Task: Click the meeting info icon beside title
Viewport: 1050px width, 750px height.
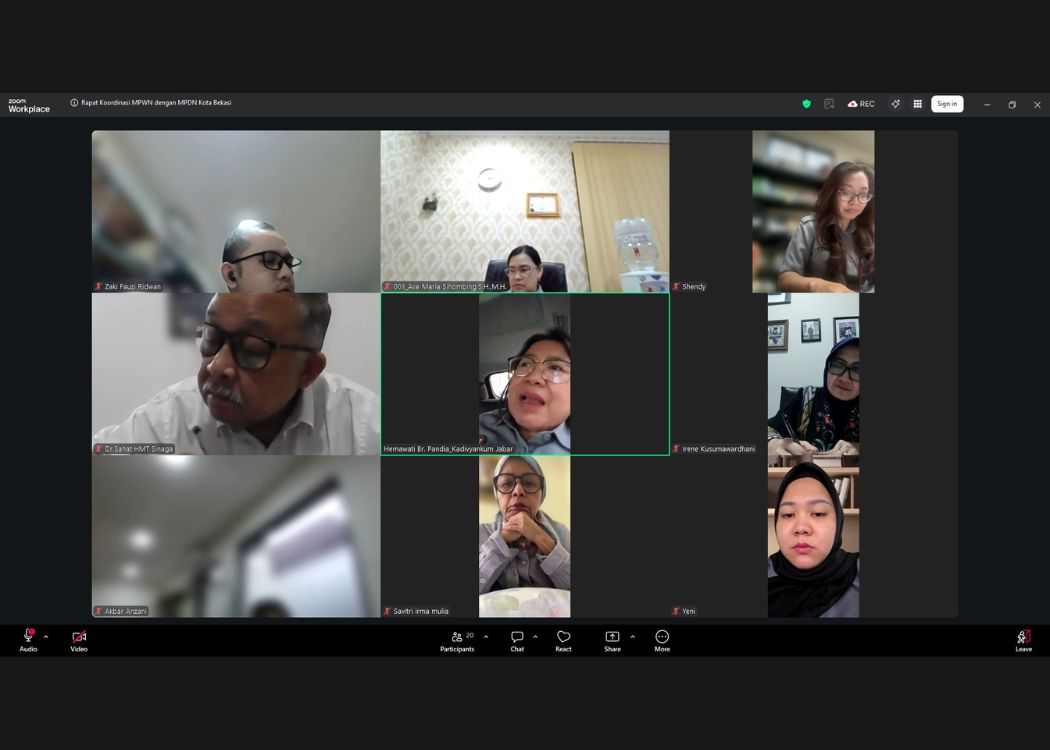Action: point(74,103)
